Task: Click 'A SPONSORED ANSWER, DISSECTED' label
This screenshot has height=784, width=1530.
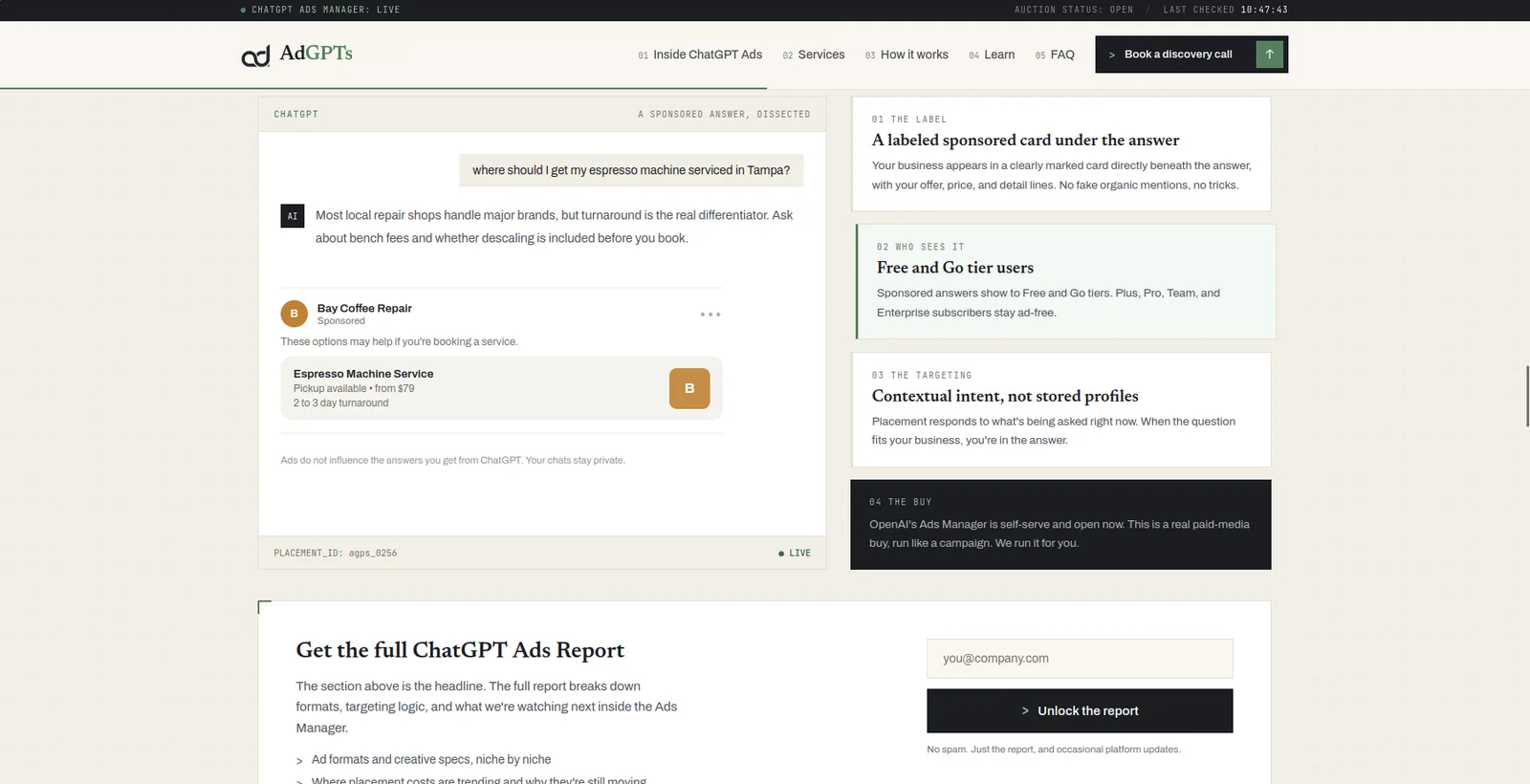Action: (x=724, y=115)
